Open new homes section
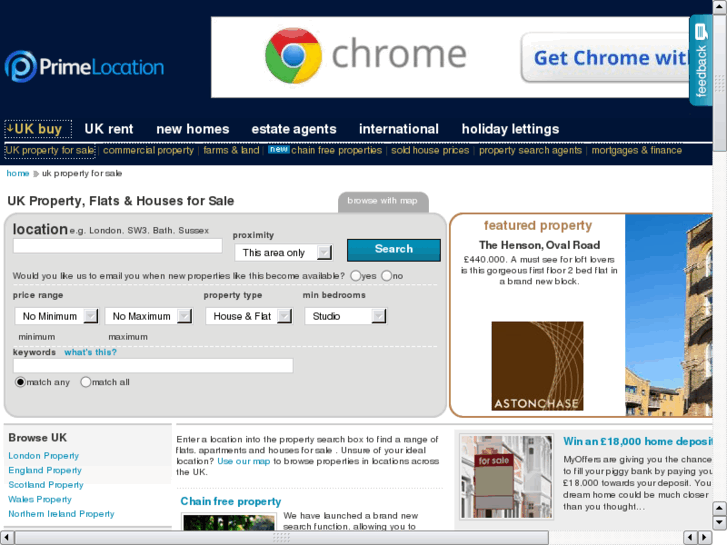The height and width of the screenshot is (545, 727). (193, 128)
